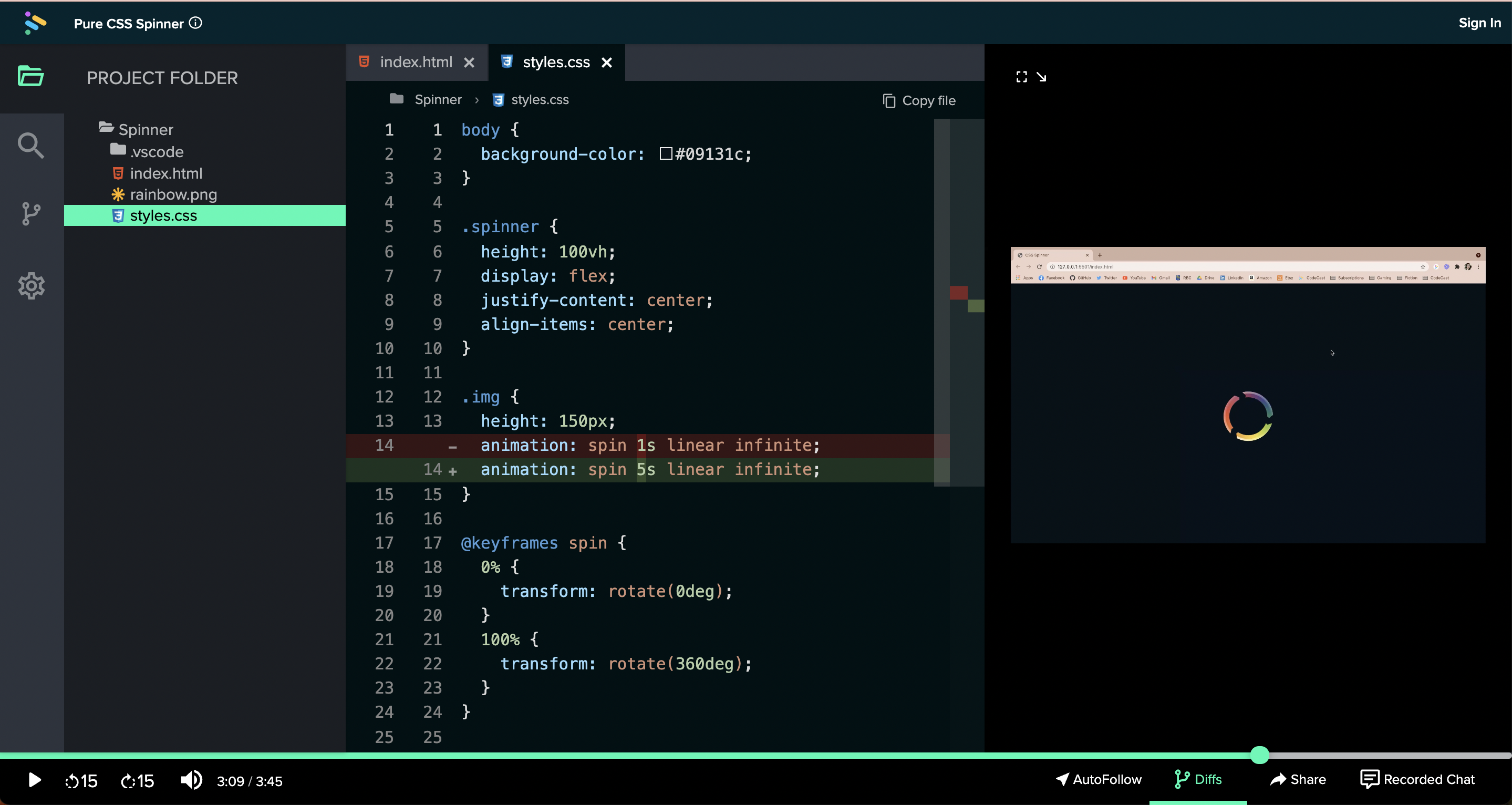Click the @keyframes spin line
The image size is (1512, 805).
point(544,543)
